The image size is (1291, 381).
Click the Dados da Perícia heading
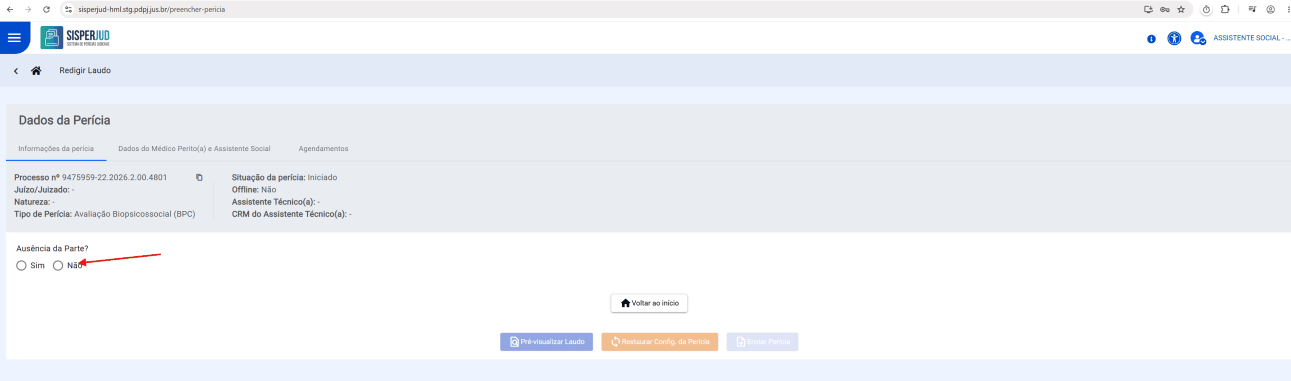(x=64, y=120)
